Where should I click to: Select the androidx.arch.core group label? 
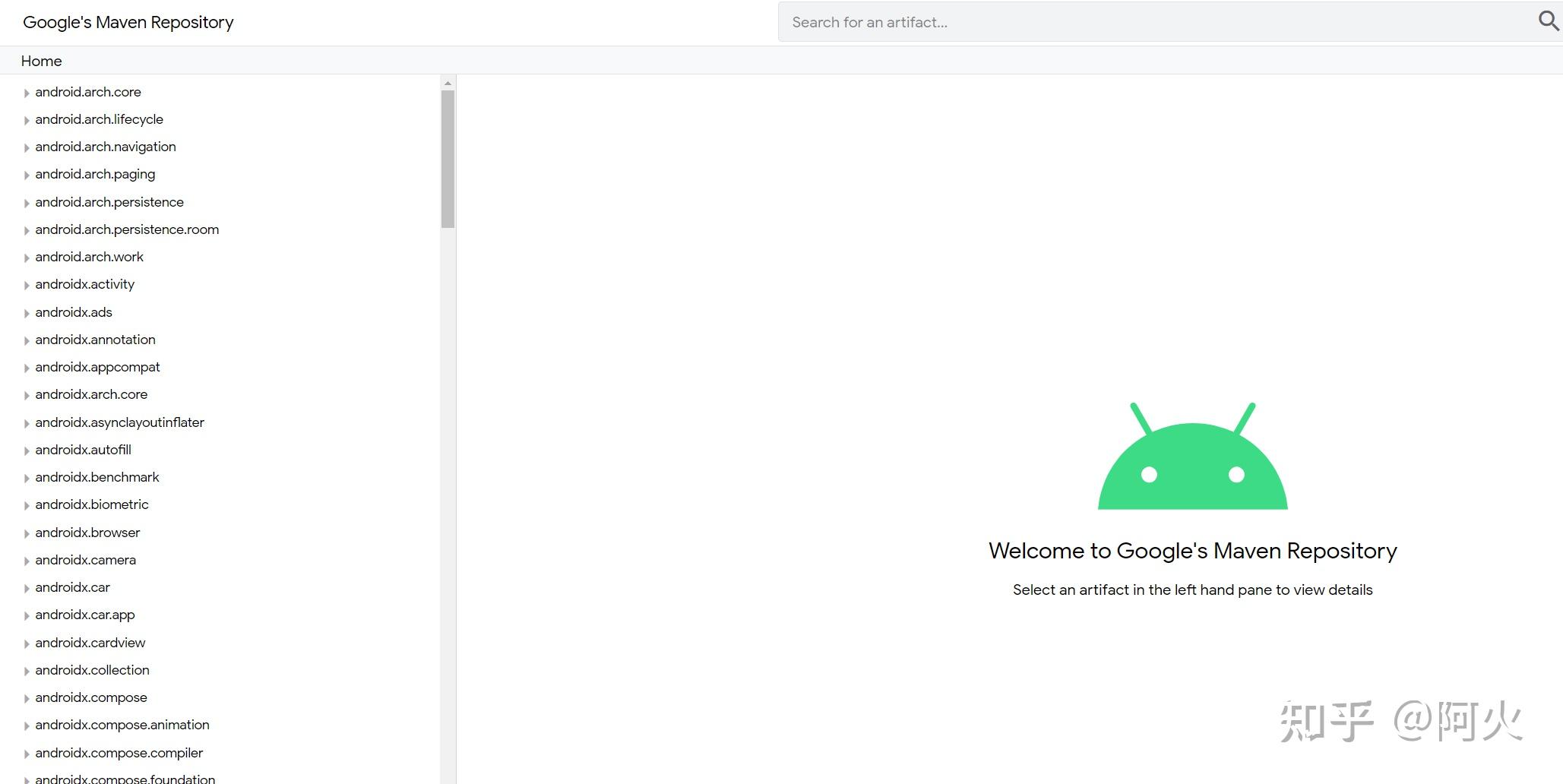[x=91, y=394]
